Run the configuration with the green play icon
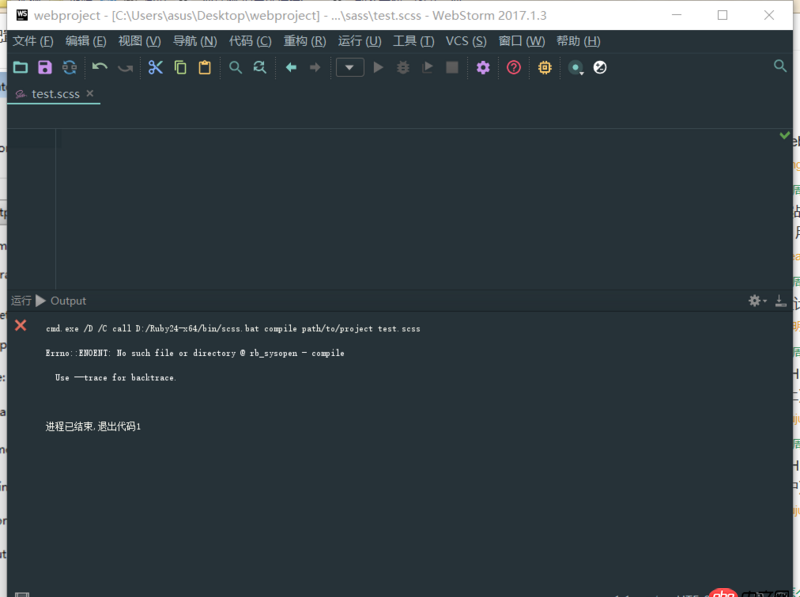The height and width of the screenshot is (597, 800). coord(378,67)
